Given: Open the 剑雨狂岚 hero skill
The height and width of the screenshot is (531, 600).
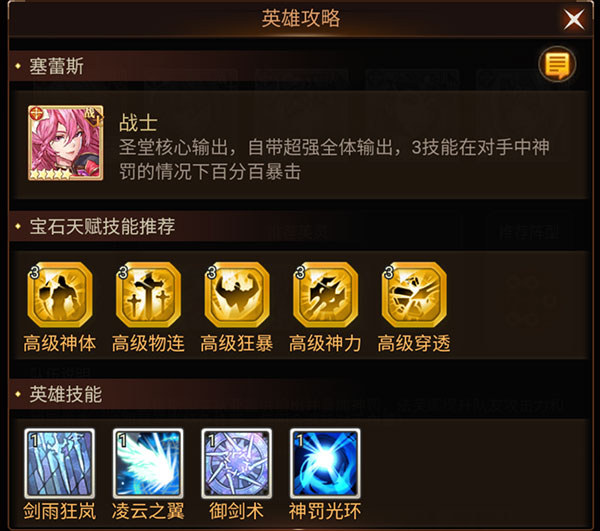Looking at the screenshot, I should [60, 463].
